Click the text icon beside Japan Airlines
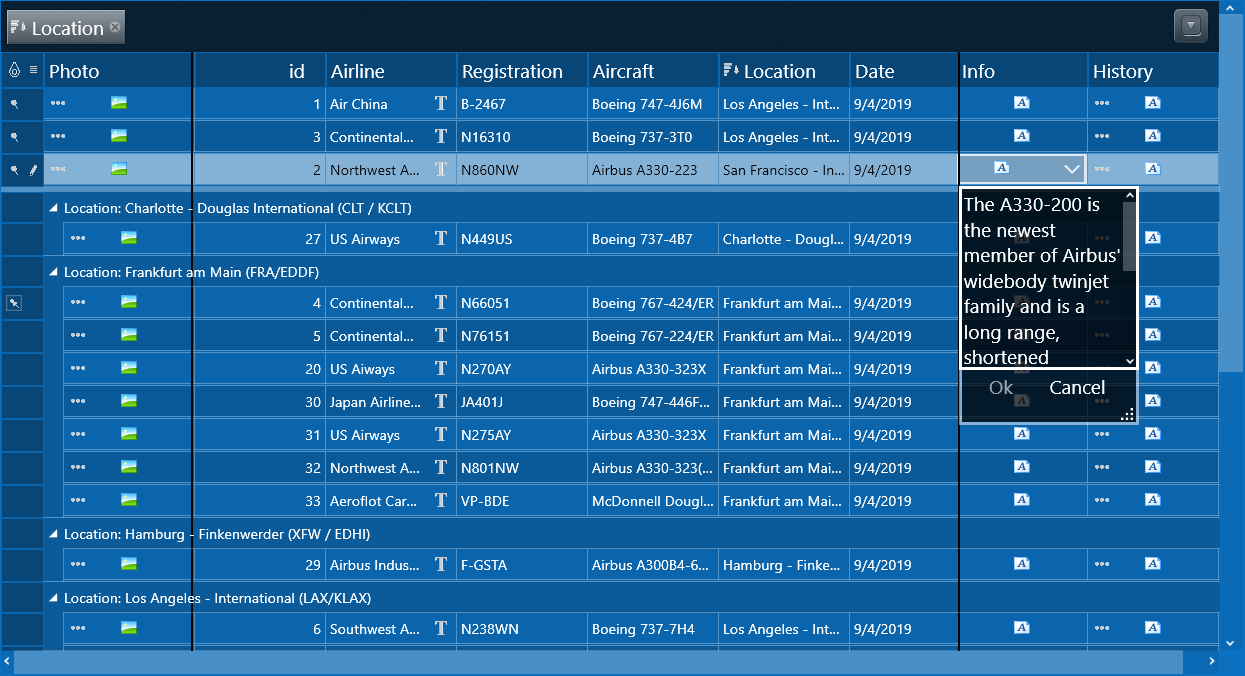The image size is (1245, 676). pyautogui.click(x=440, y=402)
